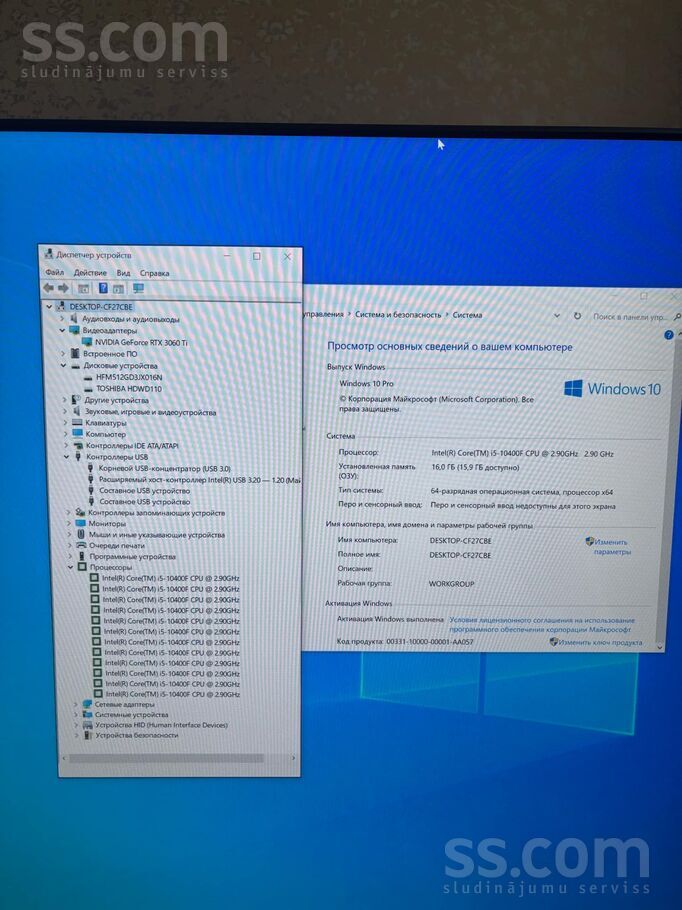Click the show/hide console tree toolbar icon
This screenshot has width=682, height=910.
pos(84,288)
